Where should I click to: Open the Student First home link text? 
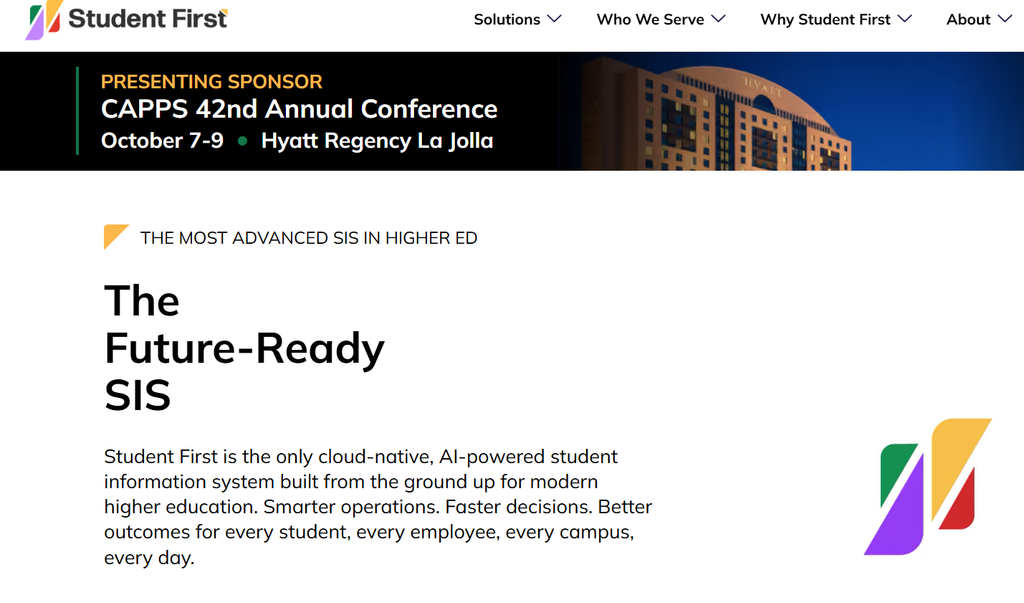[148, 18]
